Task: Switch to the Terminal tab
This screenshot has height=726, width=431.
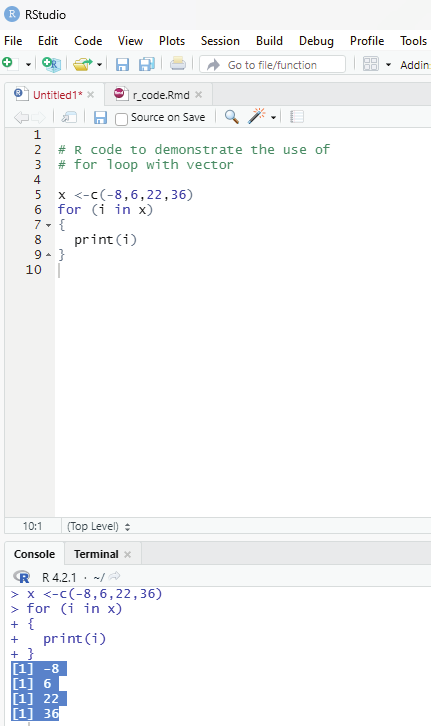Action: (96, 554)
